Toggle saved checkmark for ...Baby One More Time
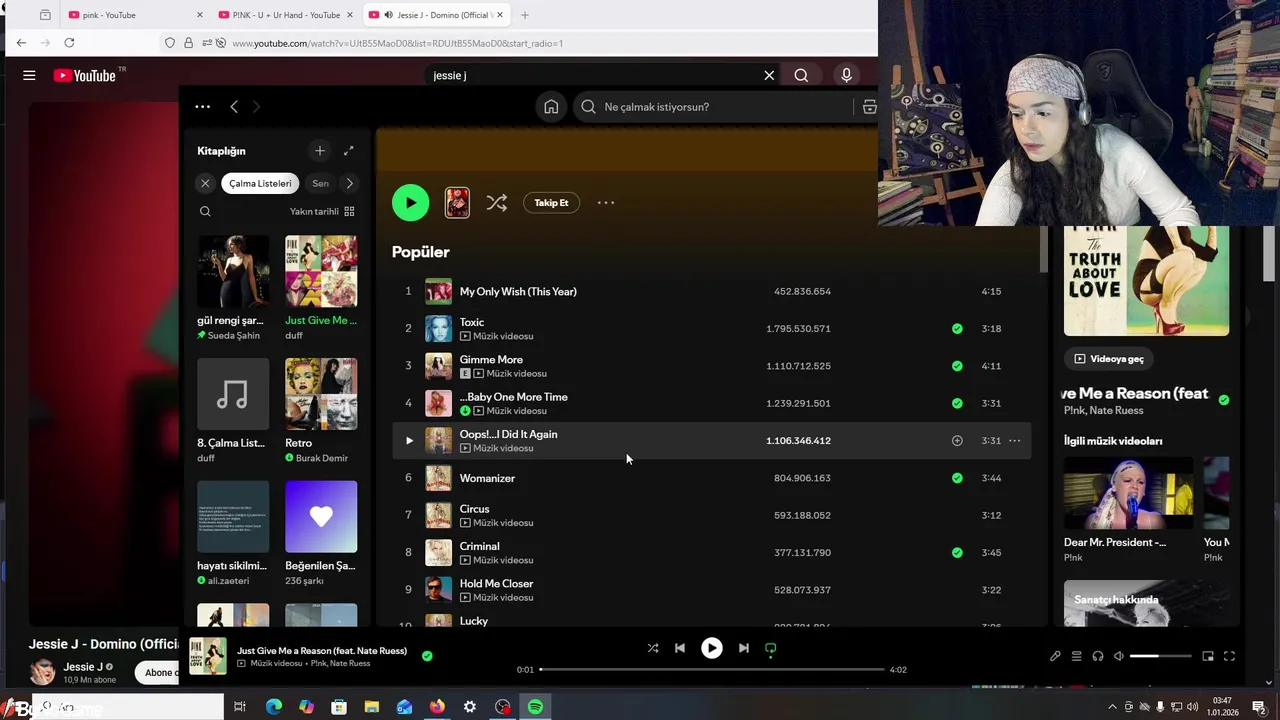The height and width of the screenshot is (720, 1280). 957,403
